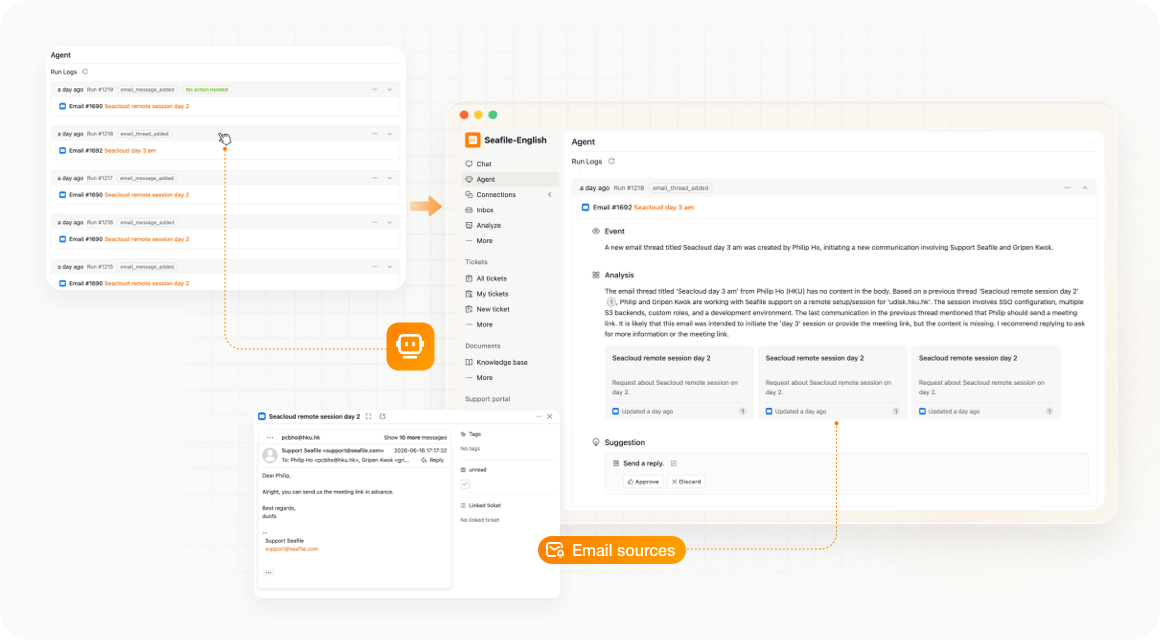Refresh Run Logs in the left Agent panel
The width and height of the screenshot is (1160, 640).
pyautogui.click(x=85, y=72)
